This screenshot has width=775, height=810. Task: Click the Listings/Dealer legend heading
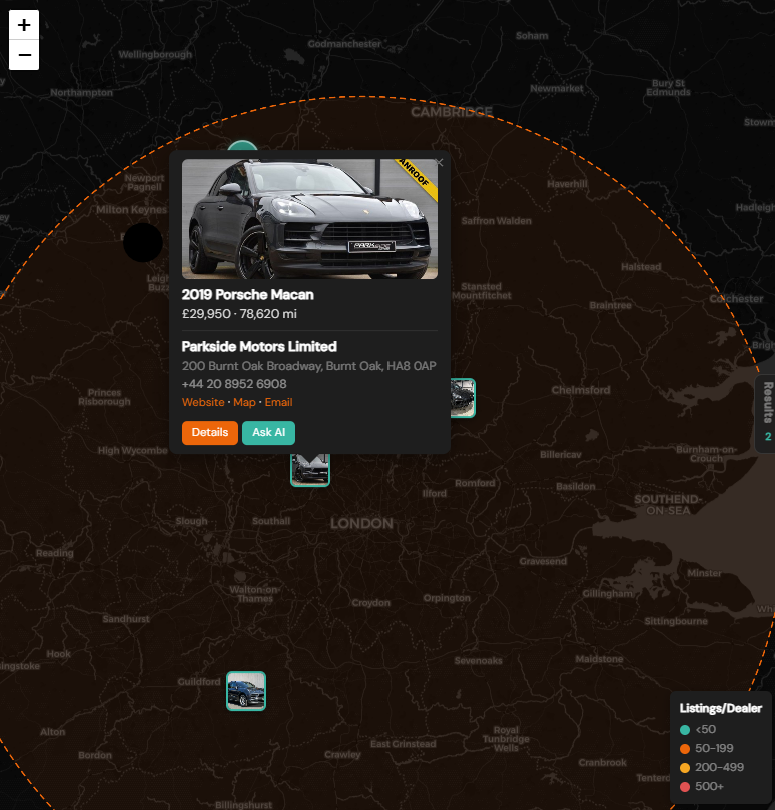click(721, 708)
